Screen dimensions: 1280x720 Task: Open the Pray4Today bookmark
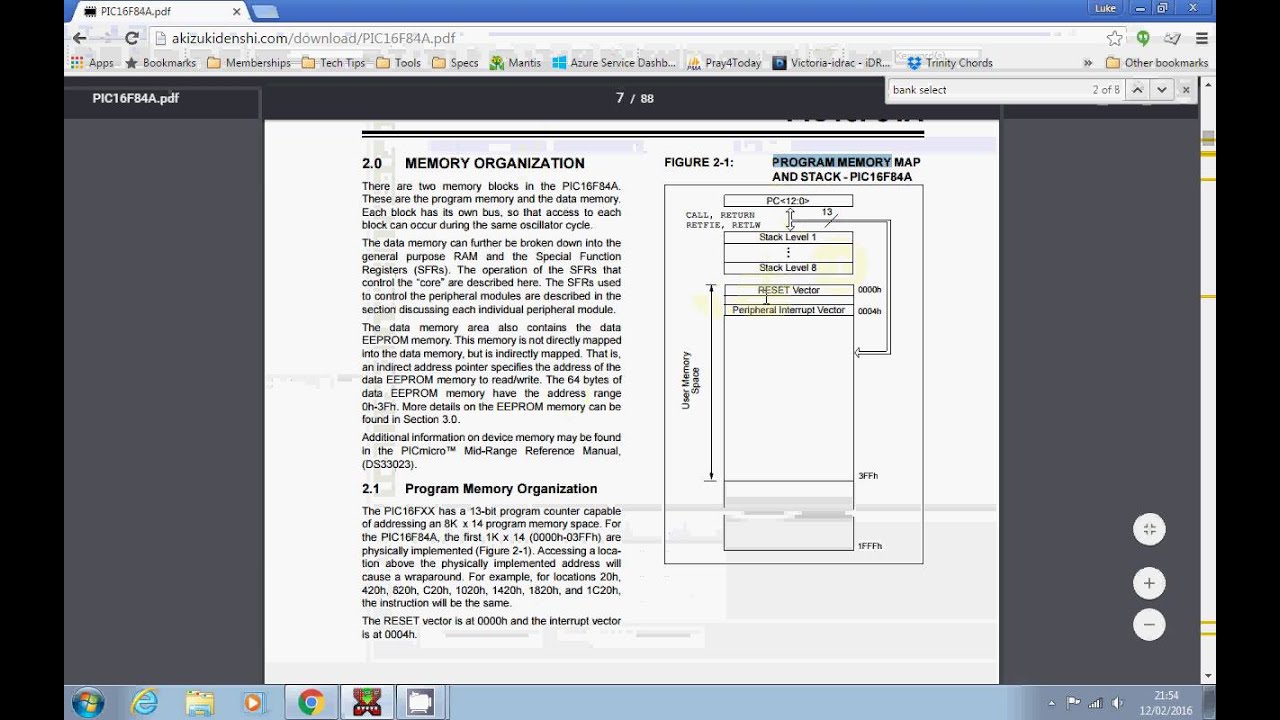point(725,62)
